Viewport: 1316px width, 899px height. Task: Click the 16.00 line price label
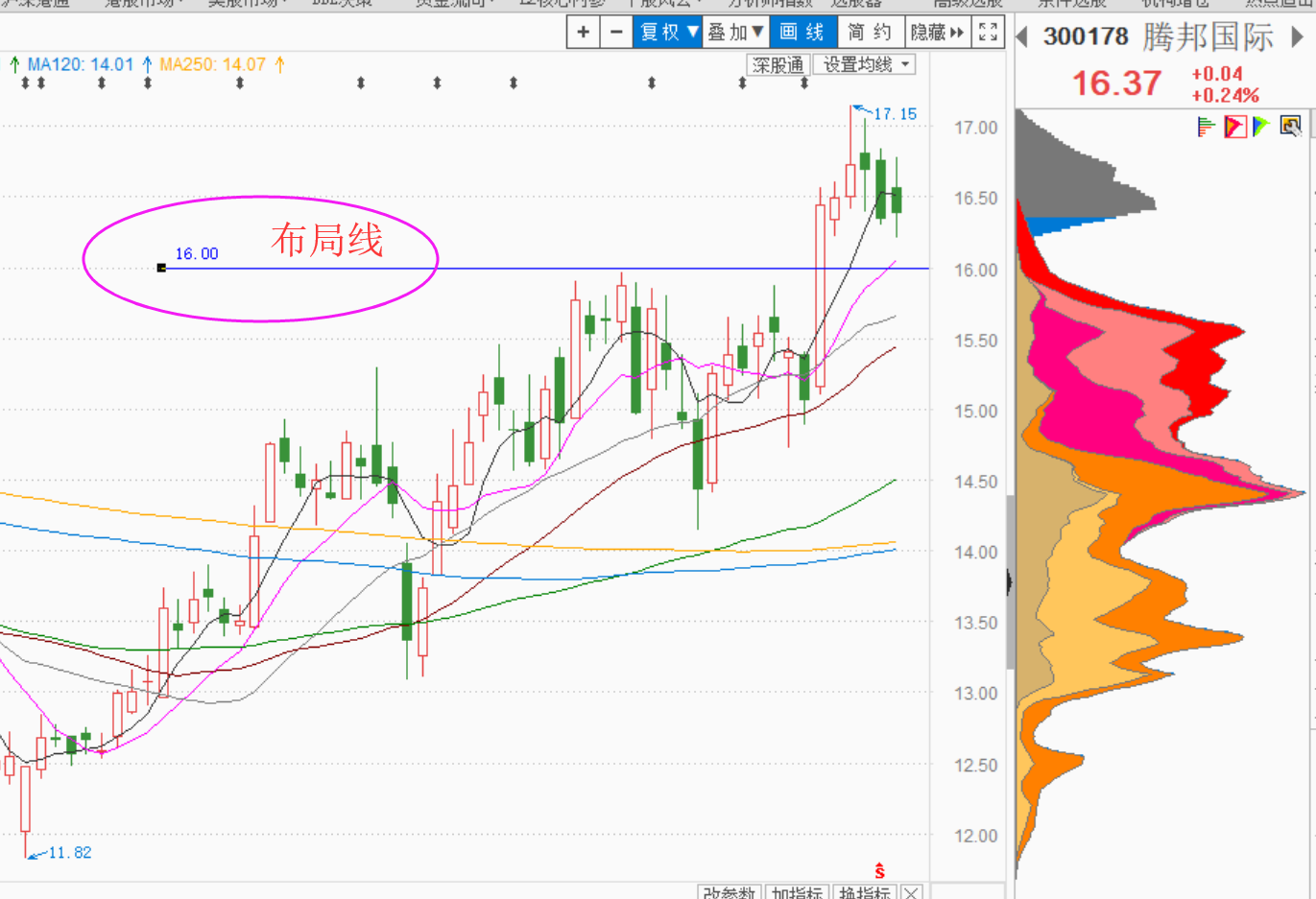197,254
